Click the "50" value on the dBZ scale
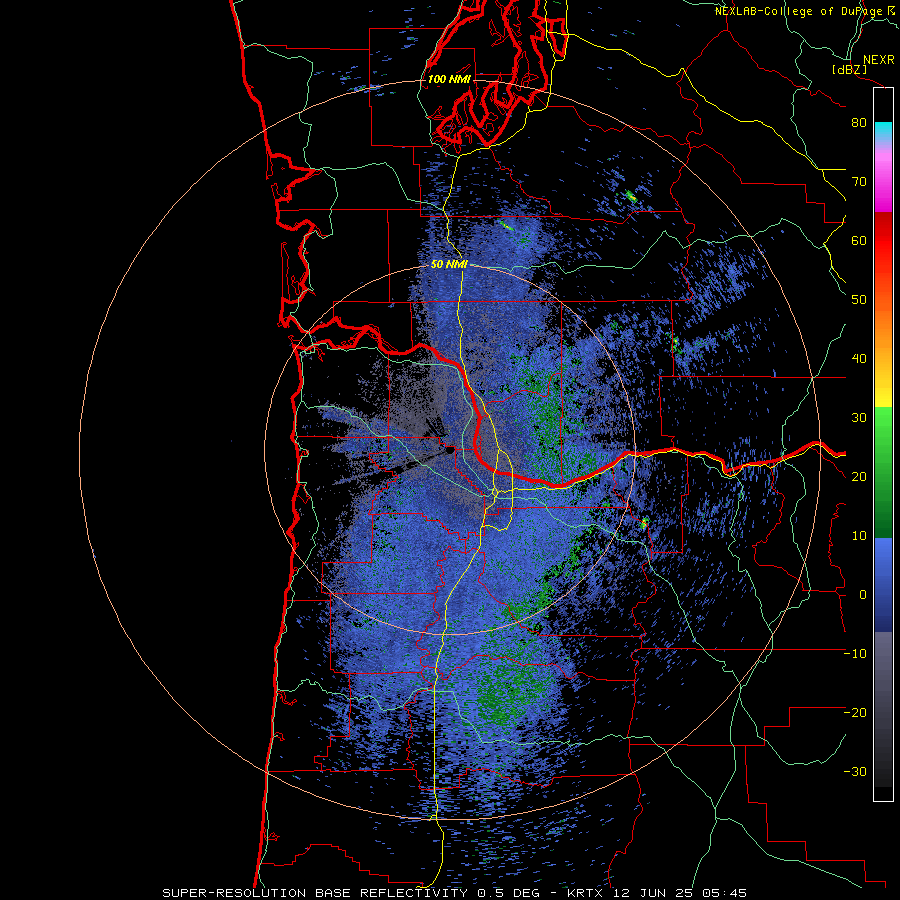The image size is (900, 900). (x=859, y=300)
